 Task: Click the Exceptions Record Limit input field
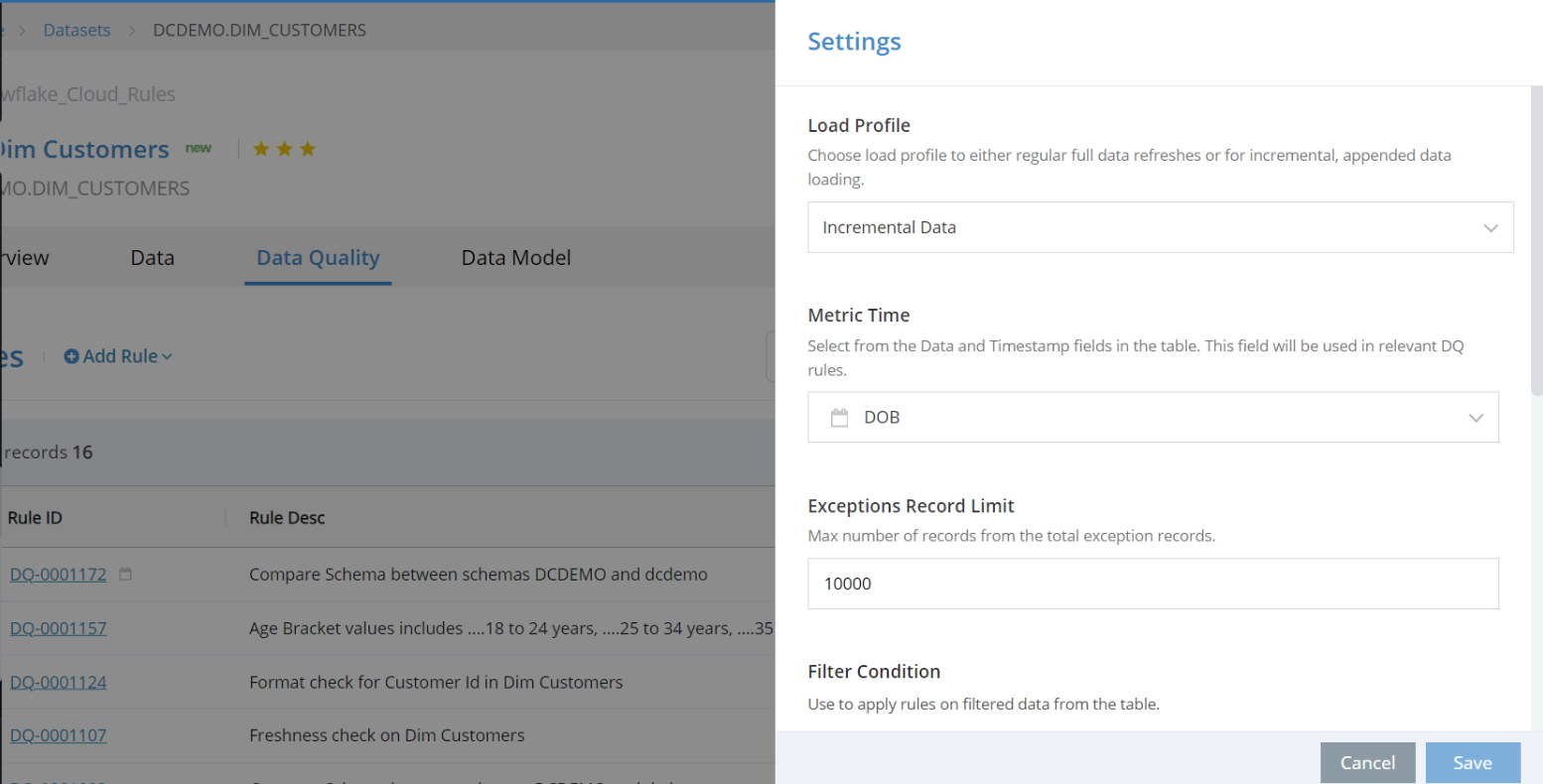coord(1153,584)
